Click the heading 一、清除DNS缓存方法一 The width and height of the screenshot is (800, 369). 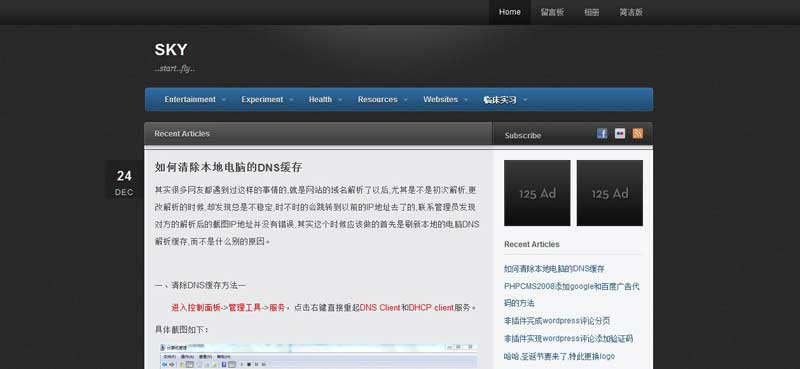click(200, 285)
